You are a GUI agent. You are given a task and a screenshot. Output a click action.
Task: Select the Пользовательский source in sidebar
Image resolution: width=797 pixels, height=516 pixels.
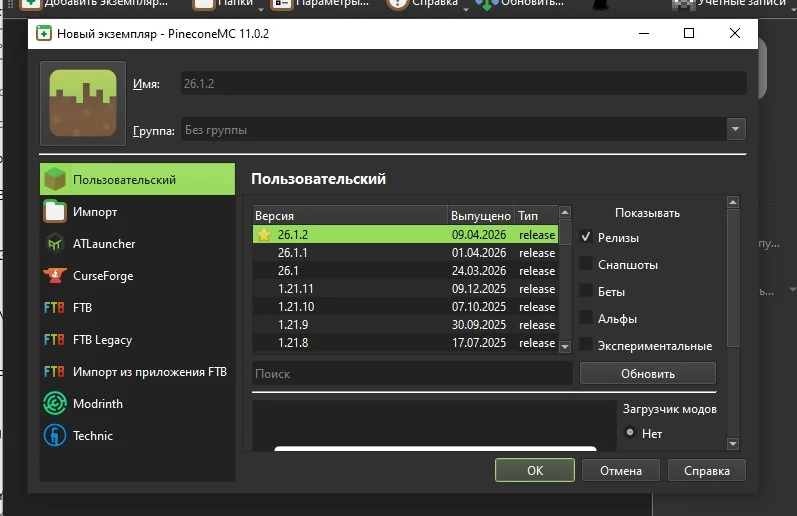(137, 179)
